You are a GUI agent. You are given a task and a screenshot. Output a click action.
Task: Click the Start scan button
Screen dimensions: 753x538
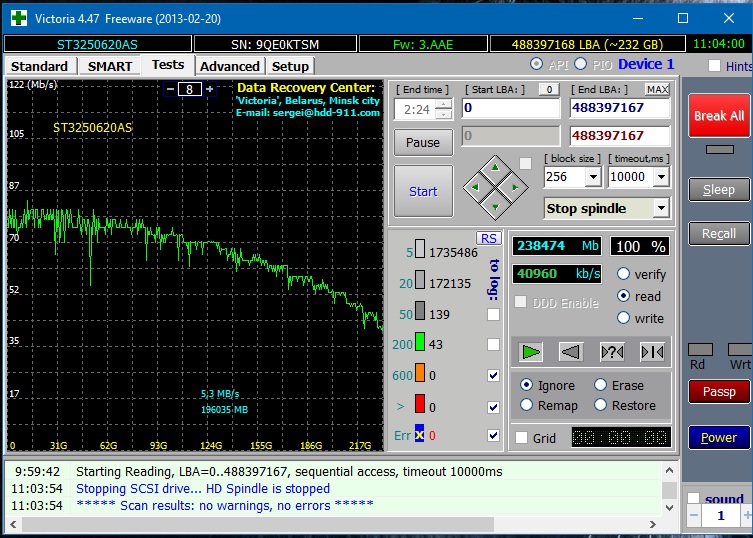423,191
